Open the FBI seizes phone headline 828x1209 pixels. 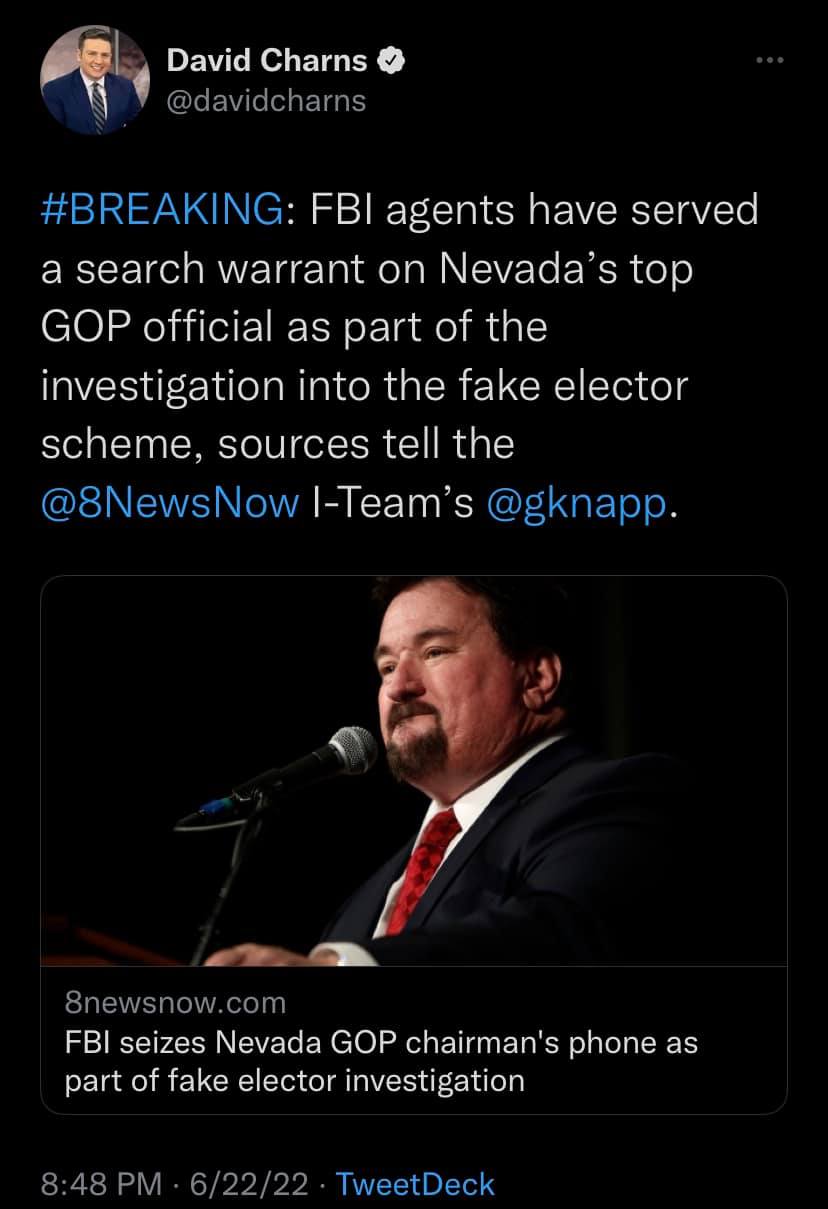click(380, 1043)
